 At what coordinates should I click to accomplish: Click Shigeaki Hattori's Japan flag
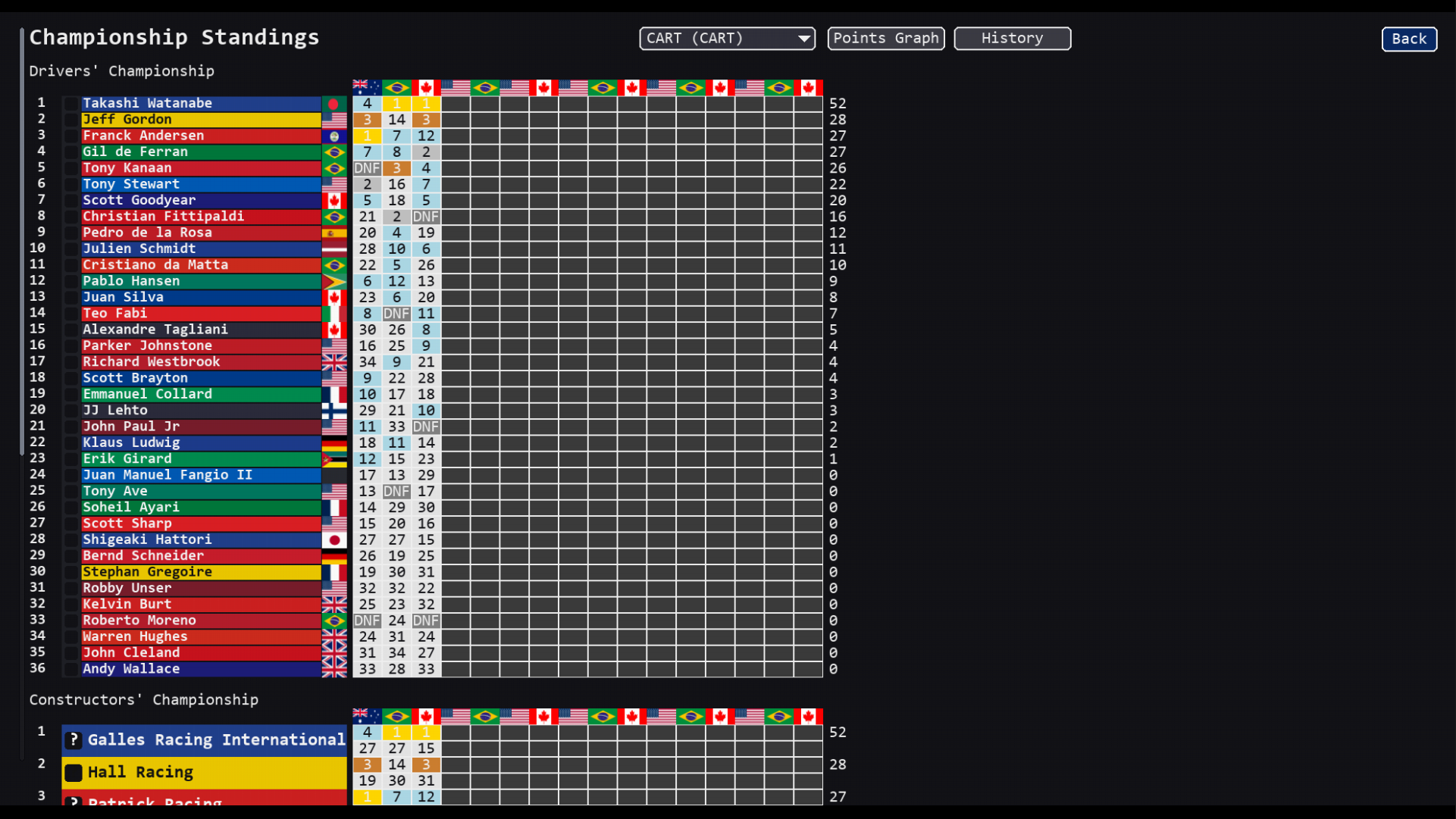tap(334, 540)
